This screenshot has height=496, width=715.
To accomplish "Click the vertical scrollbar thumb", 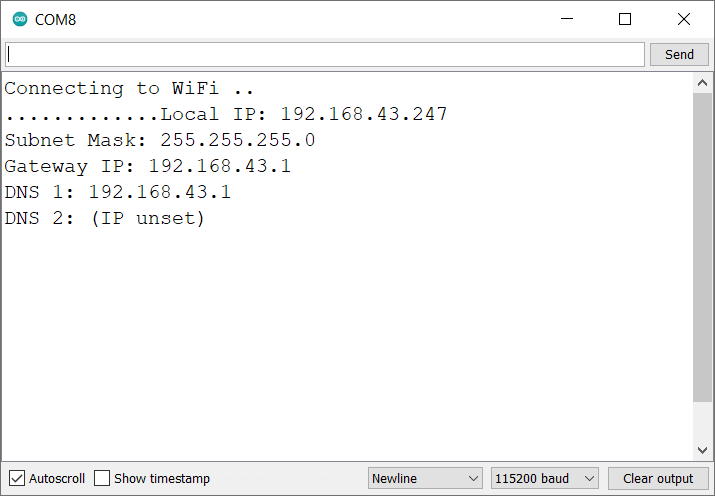I will tap(702, 250).
